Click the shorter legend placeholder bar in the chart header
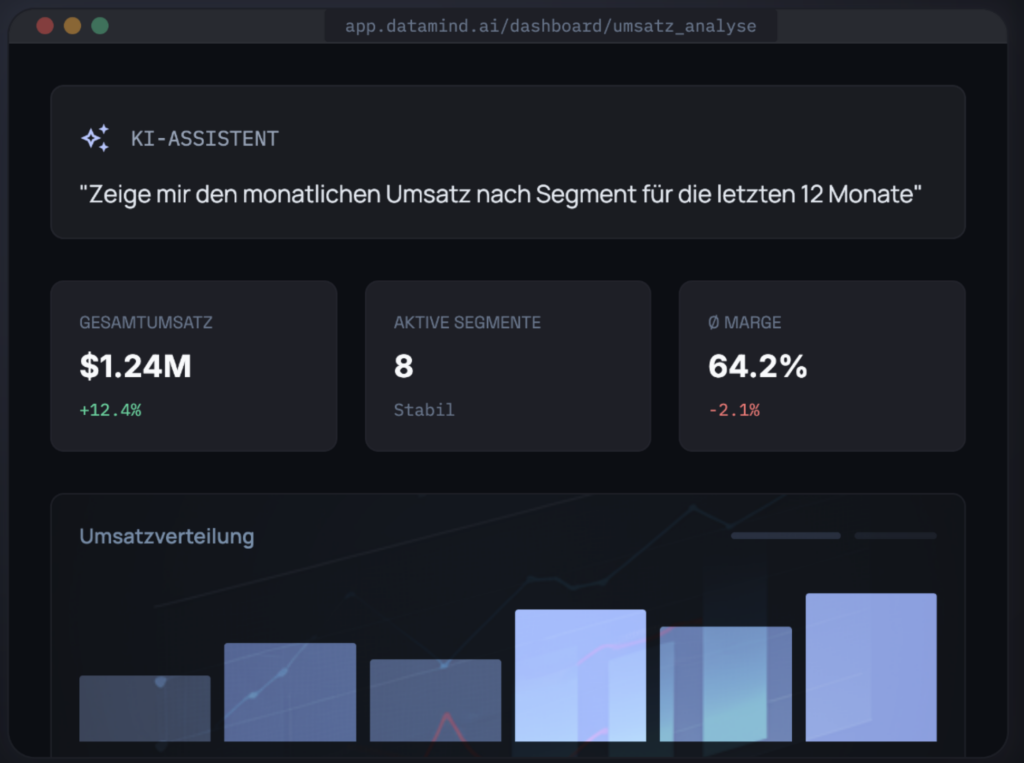 pyautogui.click(x=895, y=536)
